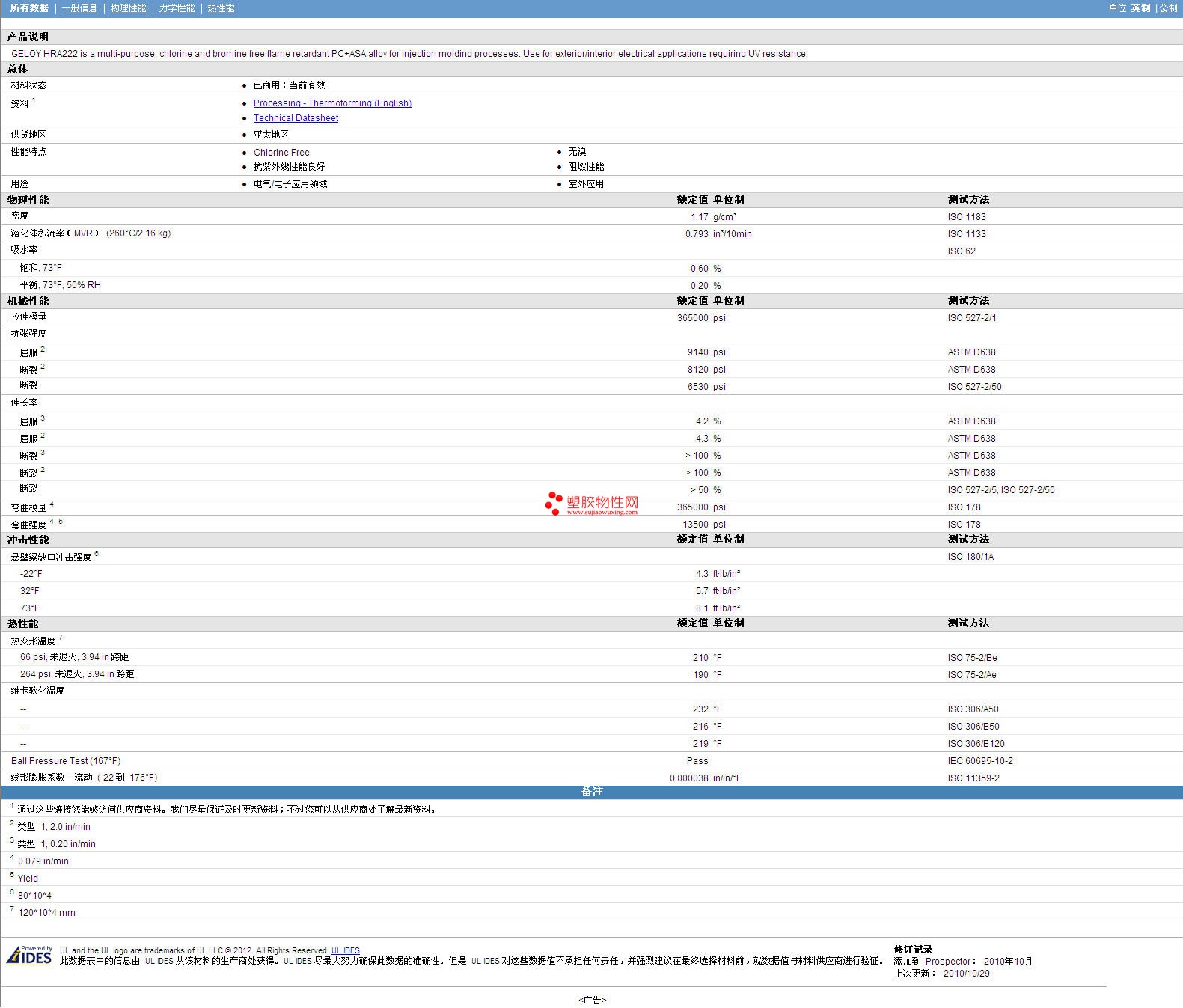Select break strength value 8120
Screen dimensions: 1183x1008
coord(698,370)
